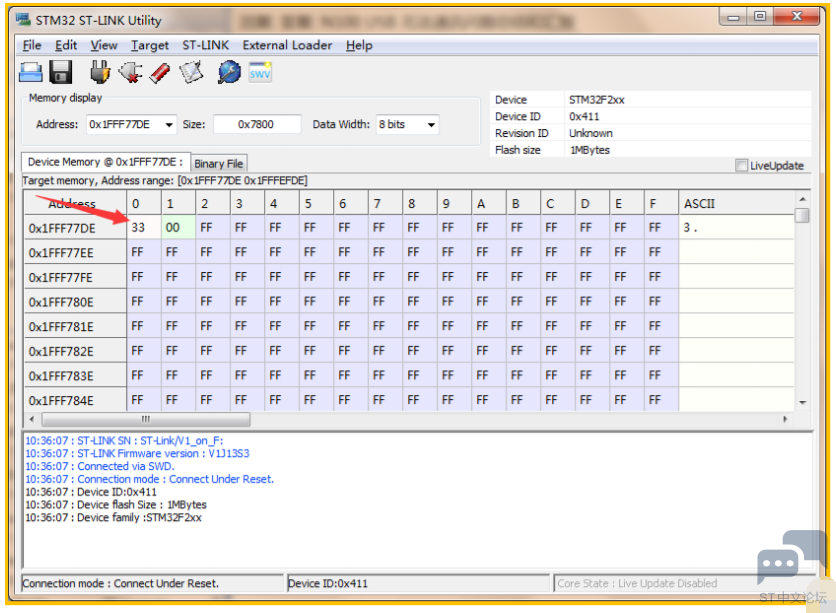Click the Size input field 0x7800
The width and height of the screenshot is (836, 613).
(x=256, y=124)
